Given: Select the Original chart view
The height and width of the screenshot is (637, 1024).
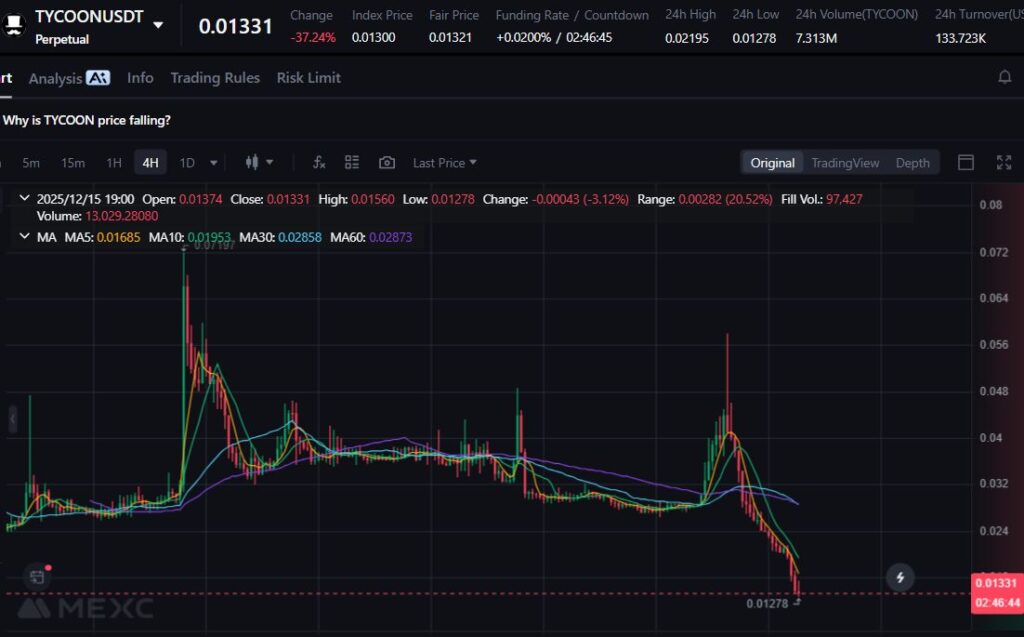Looking at the screenshot, I should [772, 163].
